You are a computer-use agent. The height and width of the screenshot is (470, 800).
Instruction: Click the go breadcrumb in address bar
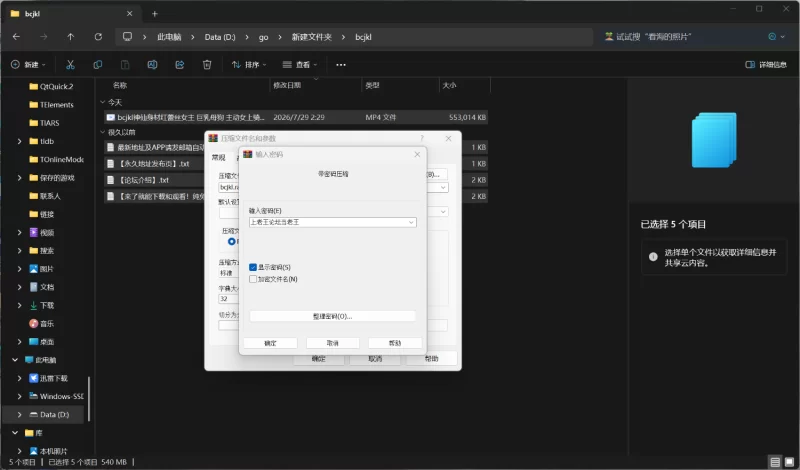click(263, 37)
